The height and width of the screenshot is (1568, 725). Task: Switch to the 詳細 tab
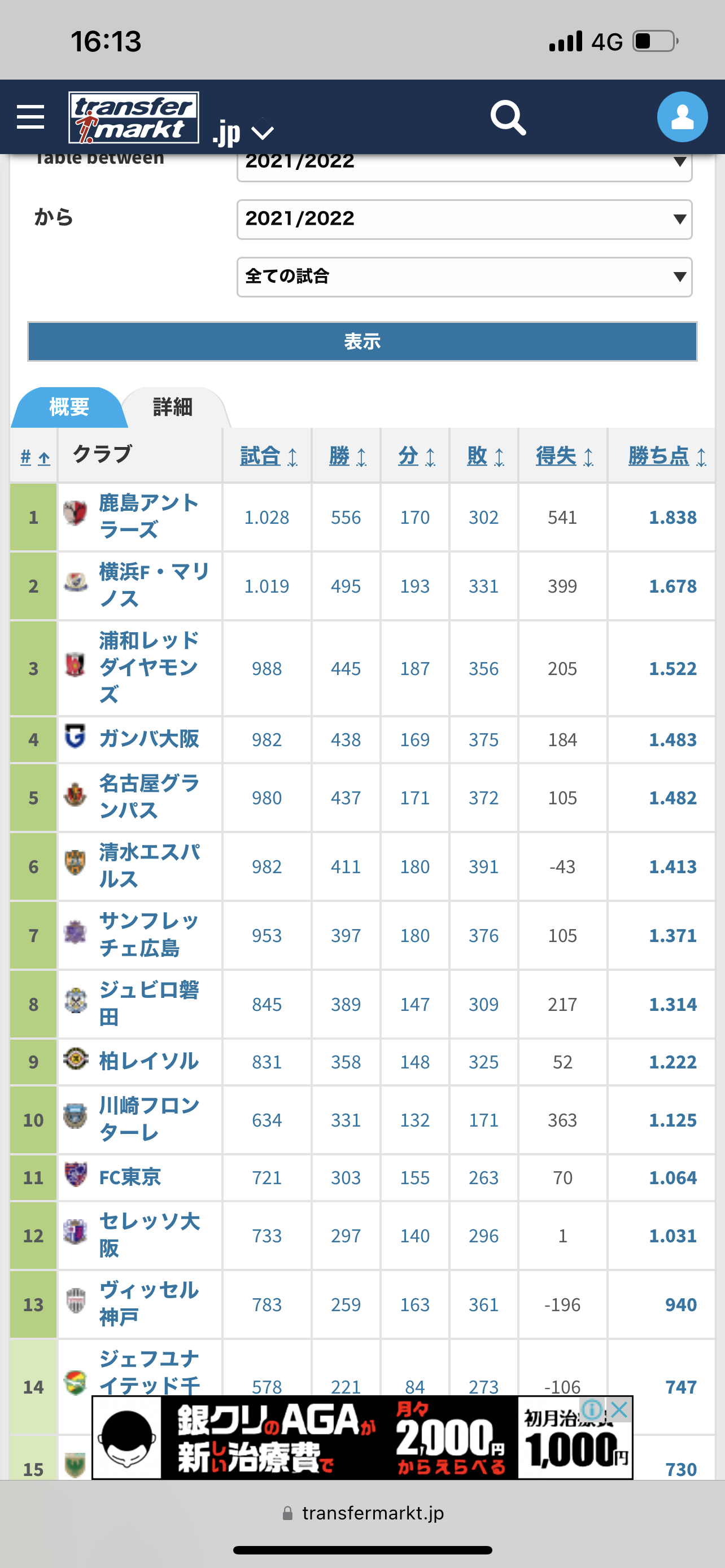[x=173, y=407]
